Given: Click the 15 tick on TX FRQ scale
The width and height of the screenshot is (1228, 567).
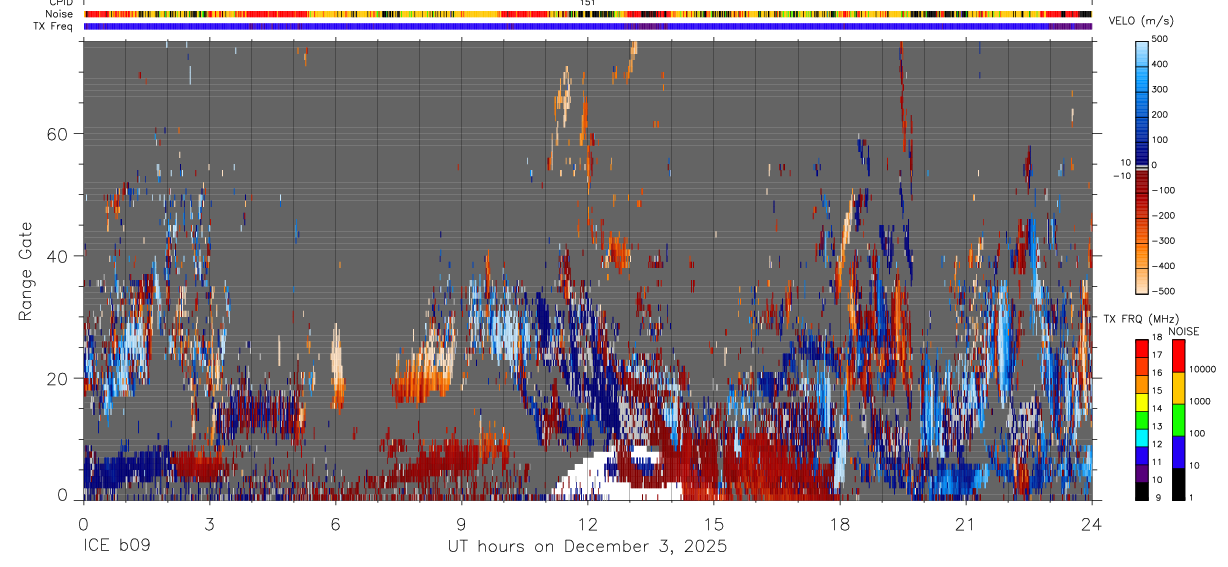Looking at the screenshot, I should point(1157,391).
